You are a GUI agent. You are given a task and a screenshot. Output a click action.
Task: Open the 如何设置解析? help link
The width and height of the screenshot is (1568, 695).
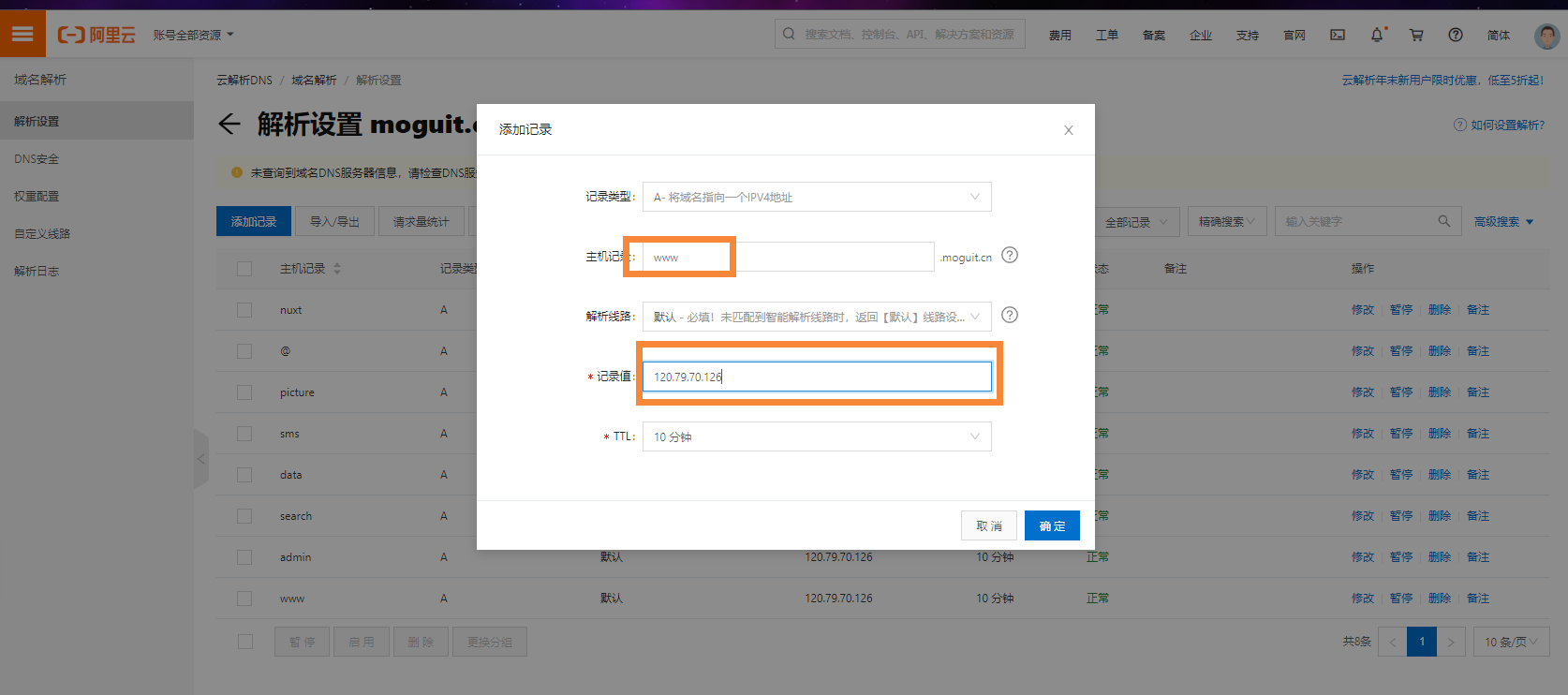[x=1500, y=125]
